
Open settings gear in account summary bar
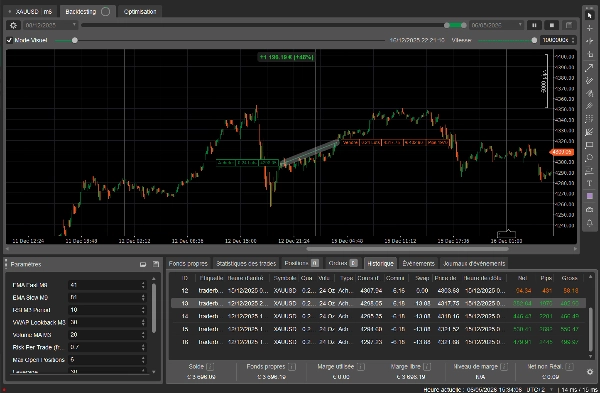(x=590, y=372)
